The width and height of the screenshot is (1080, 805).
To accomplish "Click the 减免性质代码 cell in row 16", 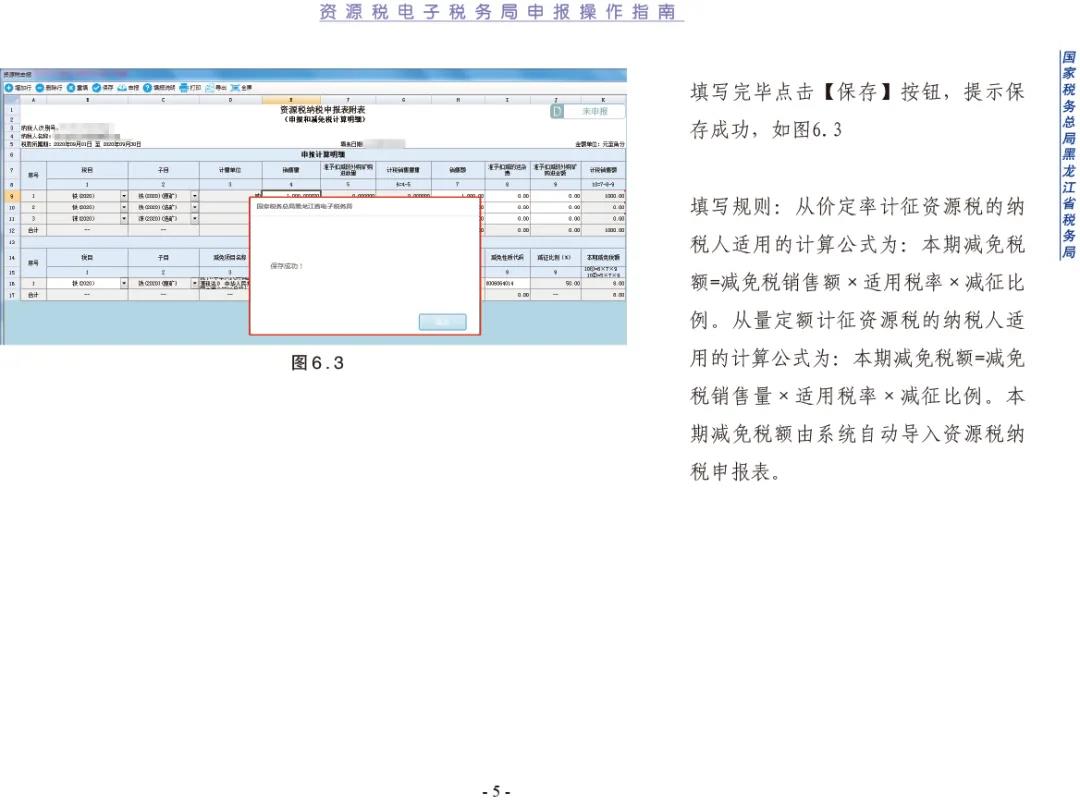I will 507,283.
